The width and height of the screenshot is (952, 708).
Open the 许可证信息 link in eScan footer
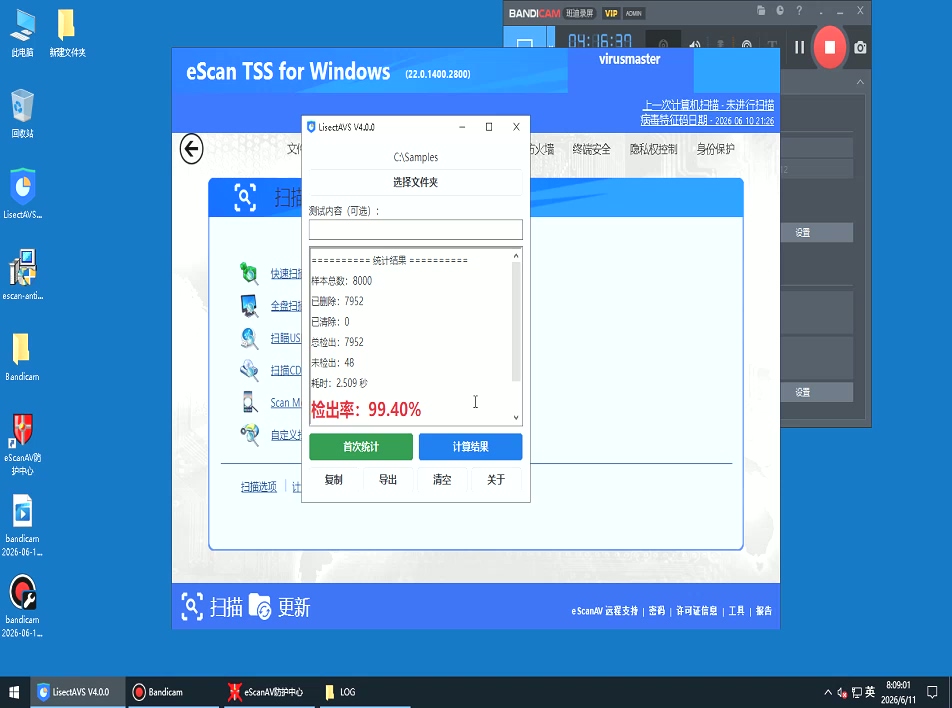[x=696, y=611]
